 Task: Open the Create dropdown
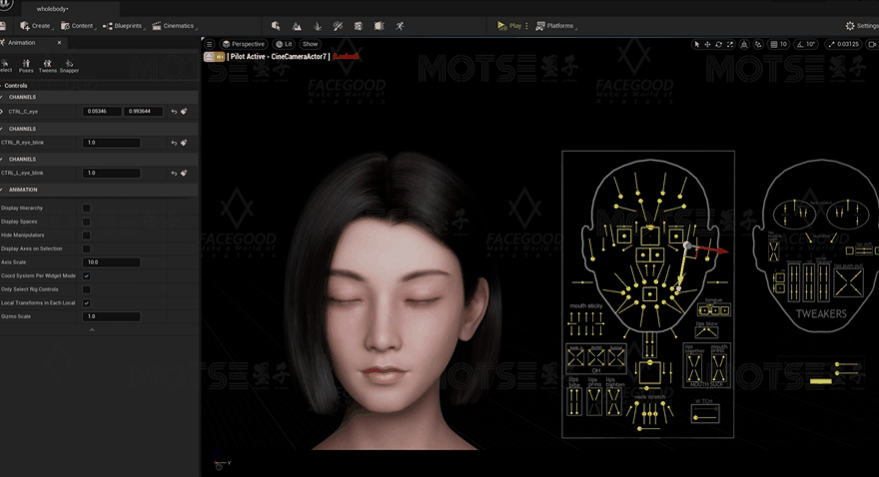[x=36, y=26]
